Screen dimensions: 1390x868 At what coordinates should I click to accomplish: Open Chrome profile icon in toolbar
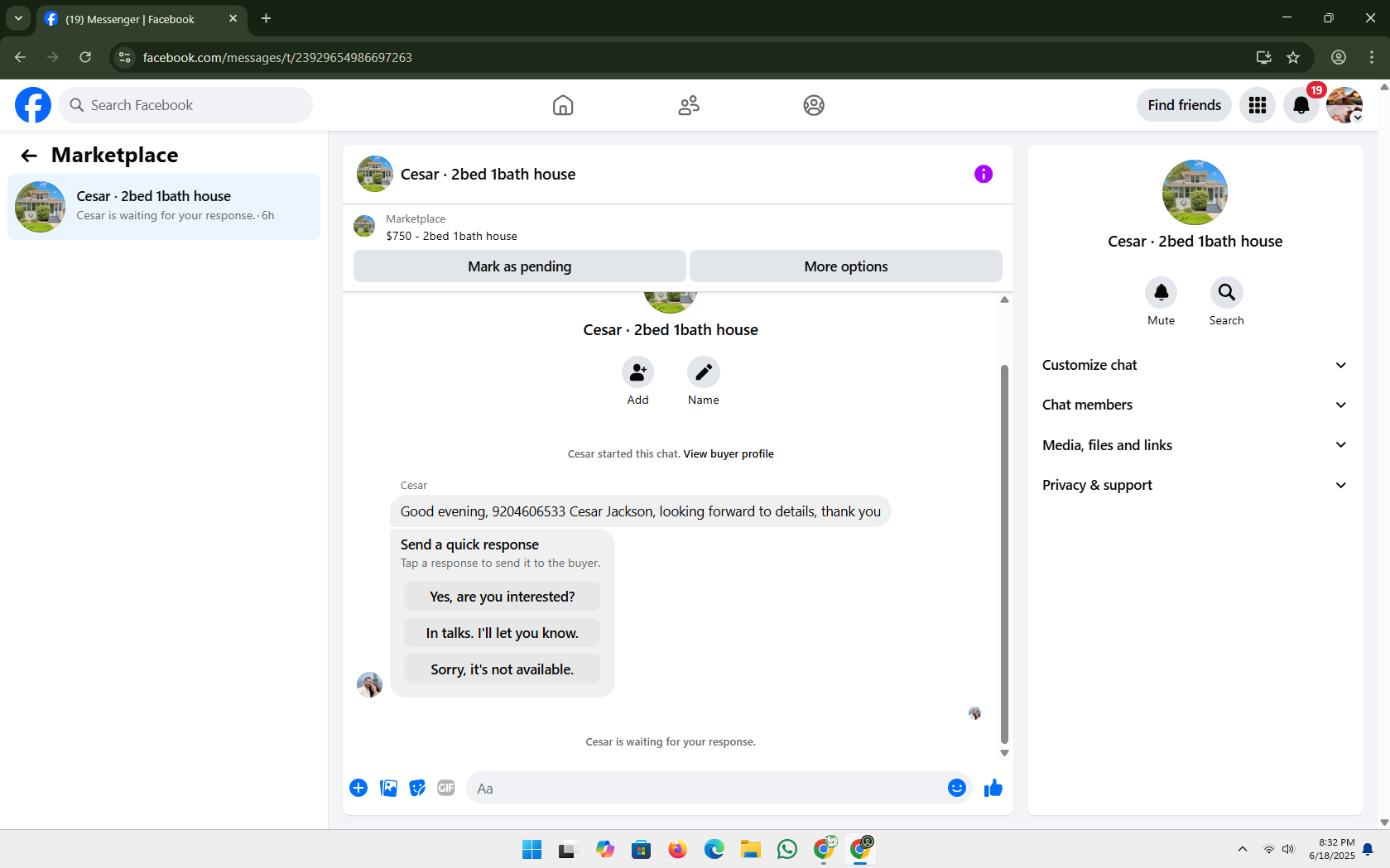[1339, 57]
